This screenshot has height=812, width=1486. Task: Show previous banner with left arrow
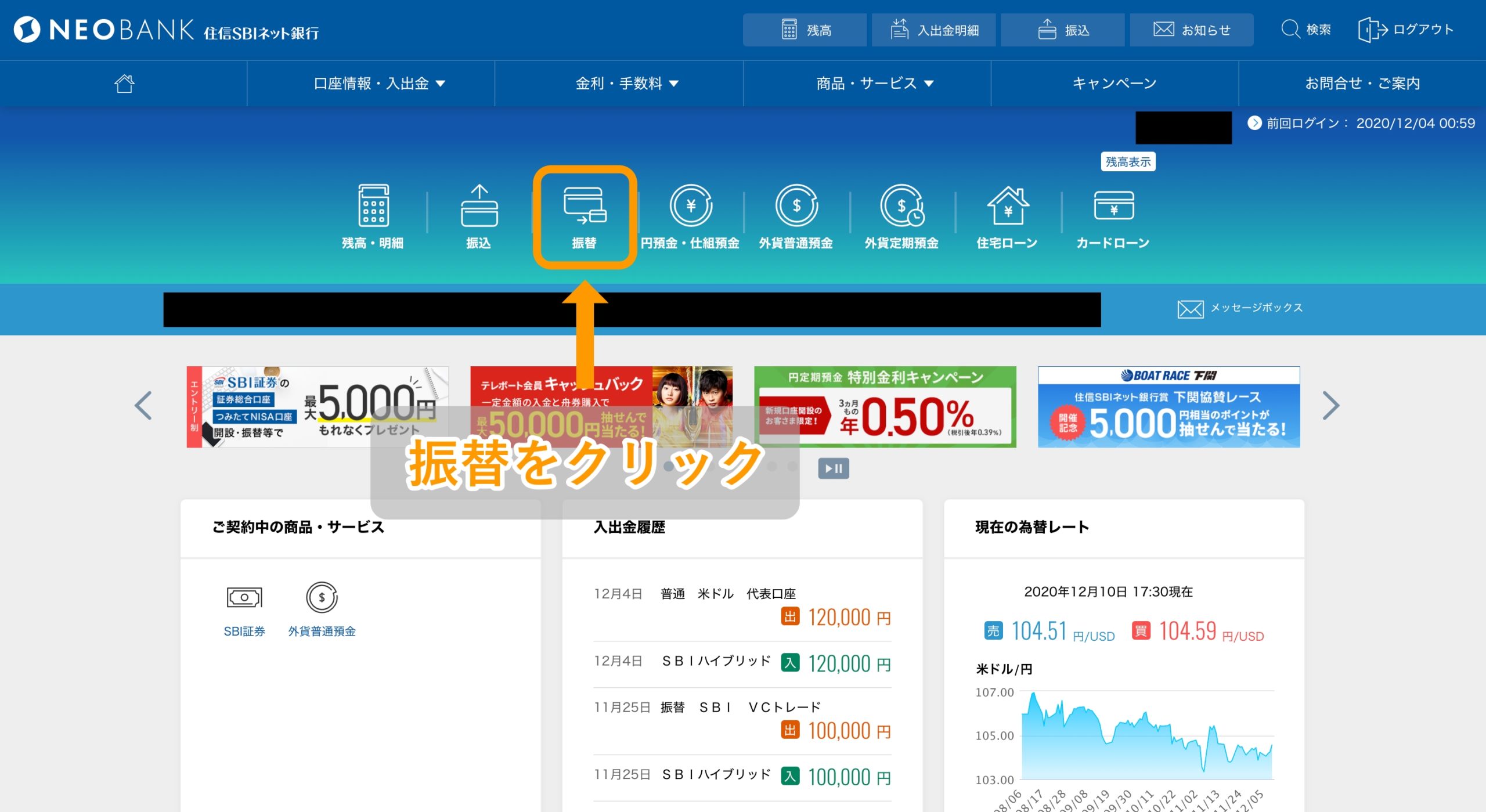point(143,406)
